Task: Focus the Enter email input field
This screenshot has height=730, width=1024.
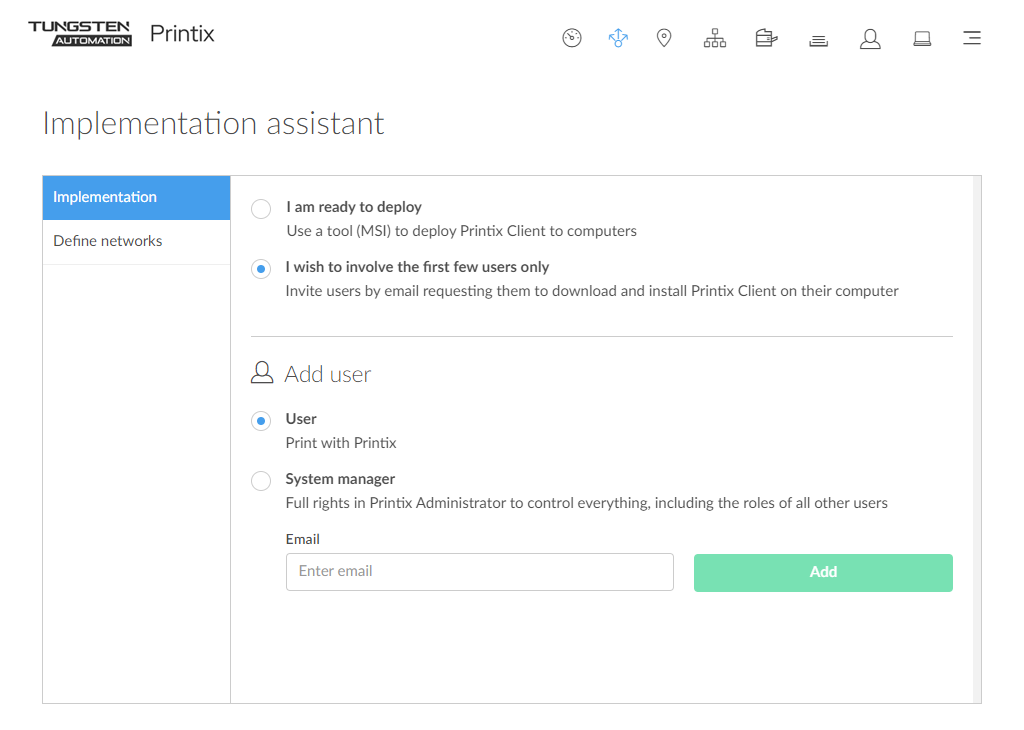Action: (479, 572)
